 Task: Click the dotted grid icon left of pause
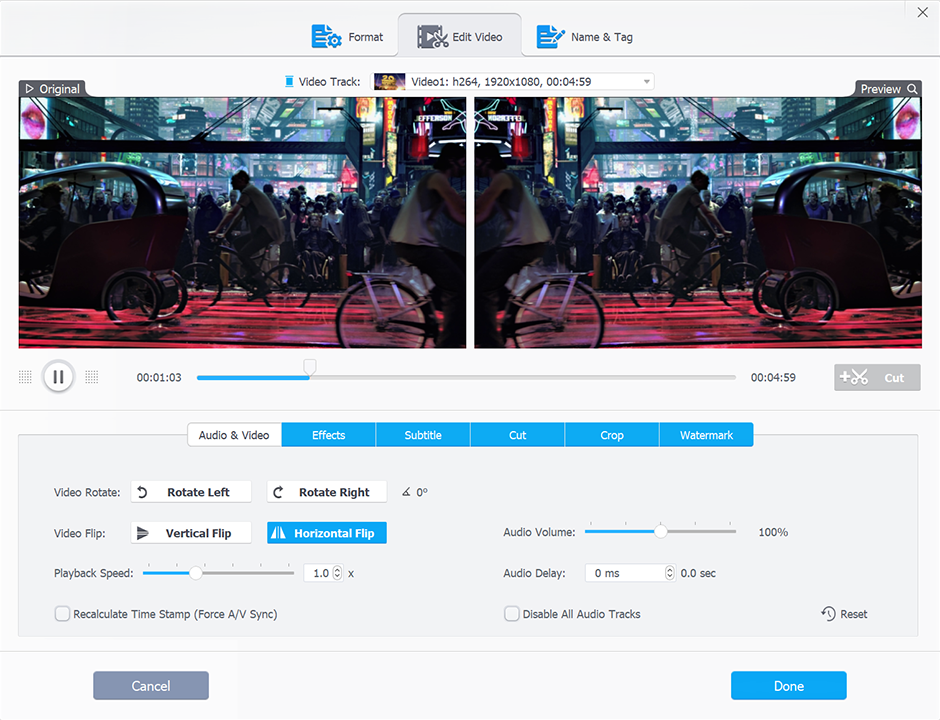(25, 377)
